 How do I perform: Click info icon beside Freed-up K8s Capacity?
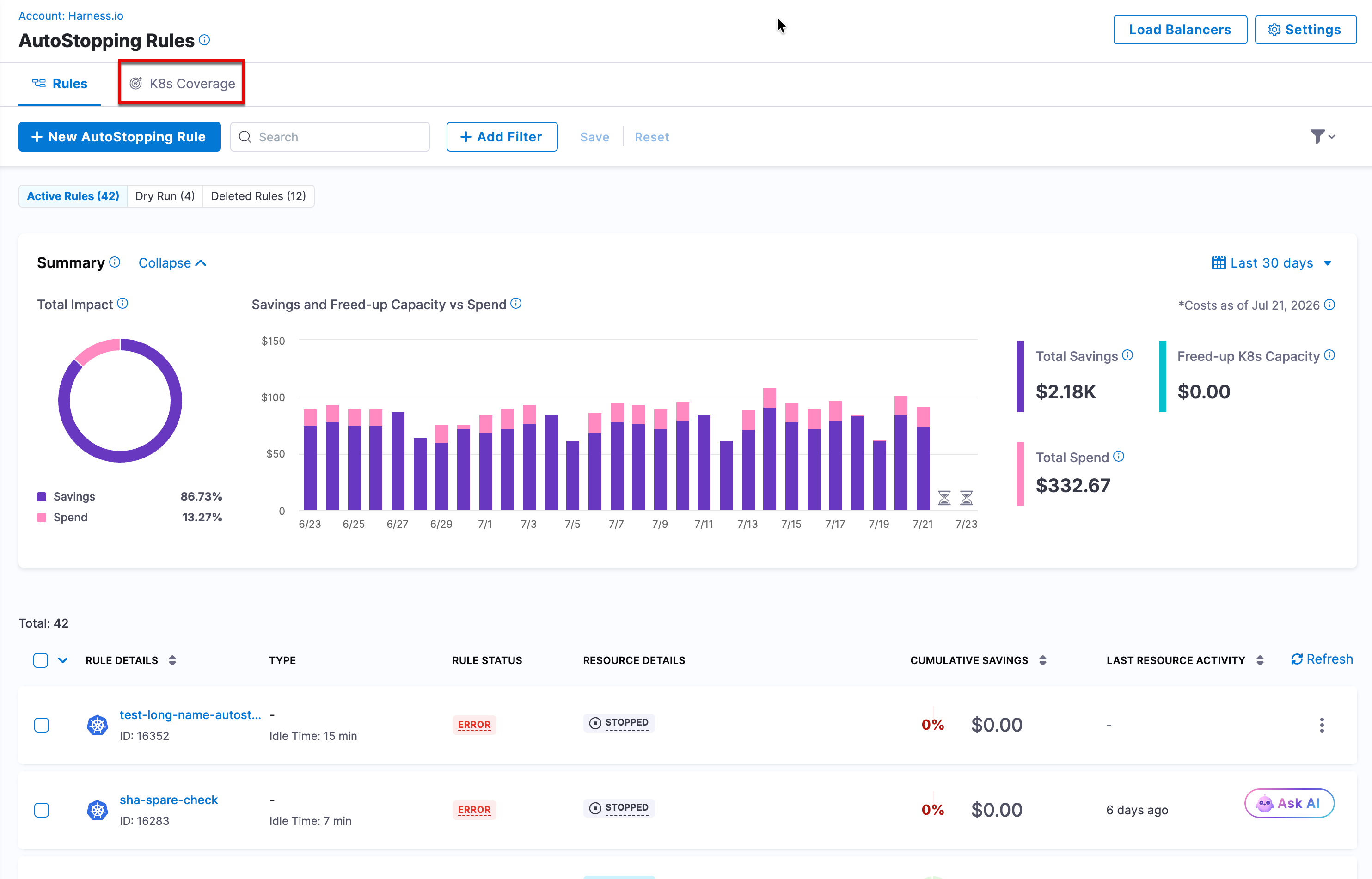click(x=1329, y=355)
